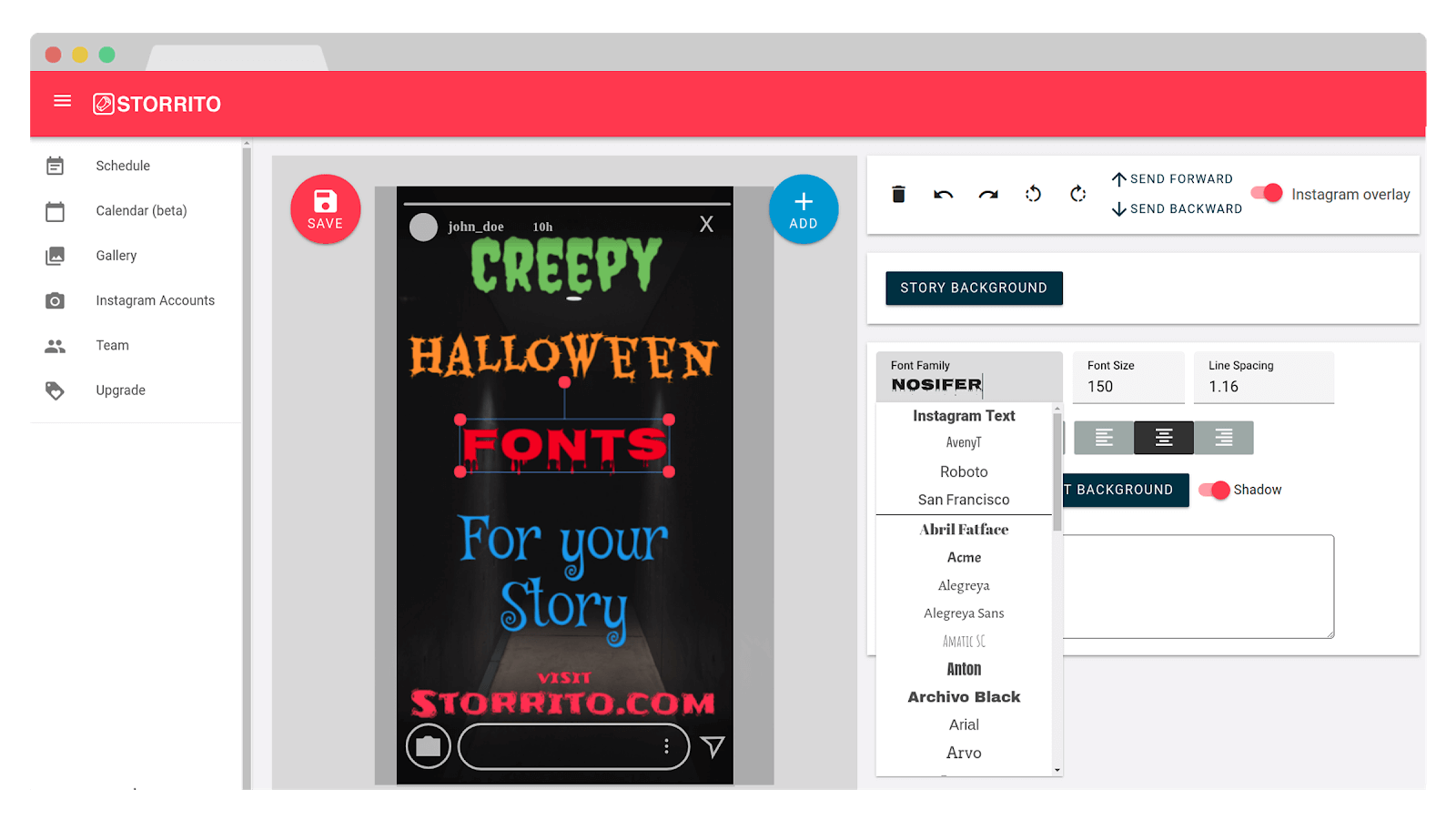Choose Instagram Text font
This screenshot has width=1456, height=820.
964,416
